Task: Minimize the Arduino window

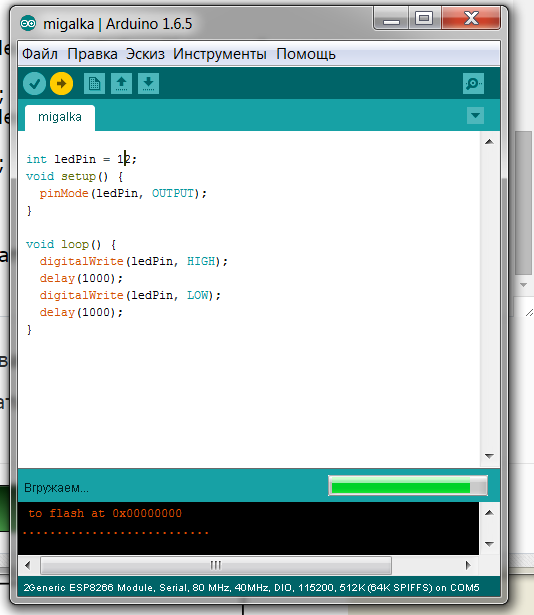Action: (391, 19)
